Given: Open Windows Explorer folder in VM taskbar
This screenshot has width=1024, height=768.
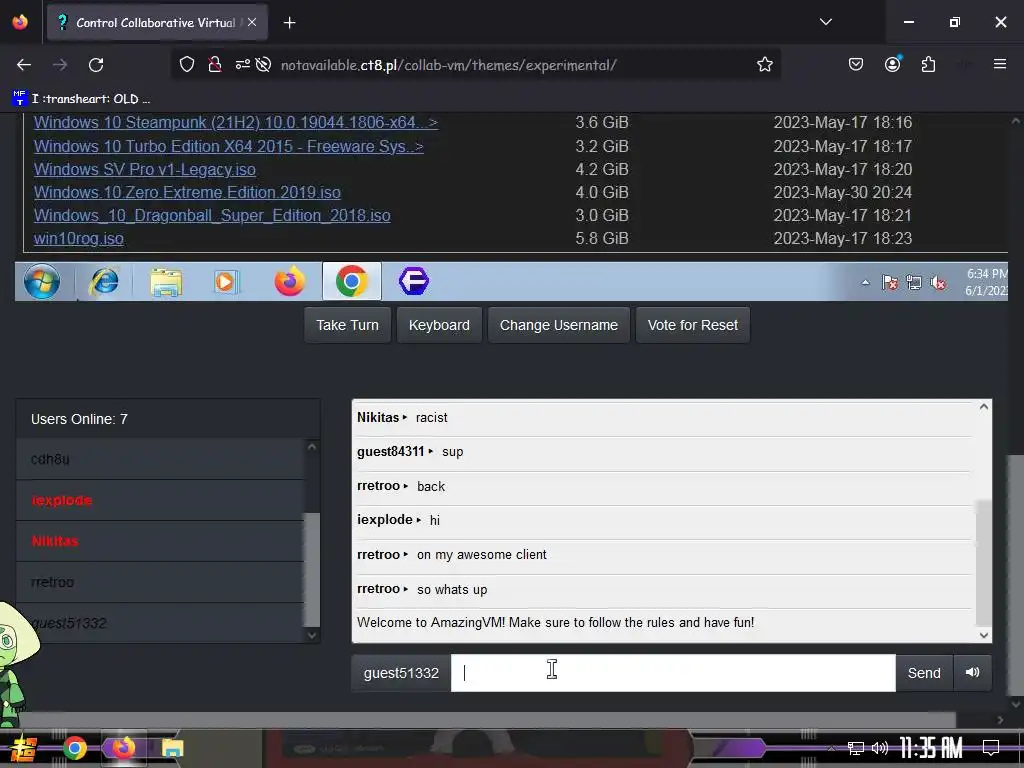Looking at the screenshot, I should coord(166,282).
